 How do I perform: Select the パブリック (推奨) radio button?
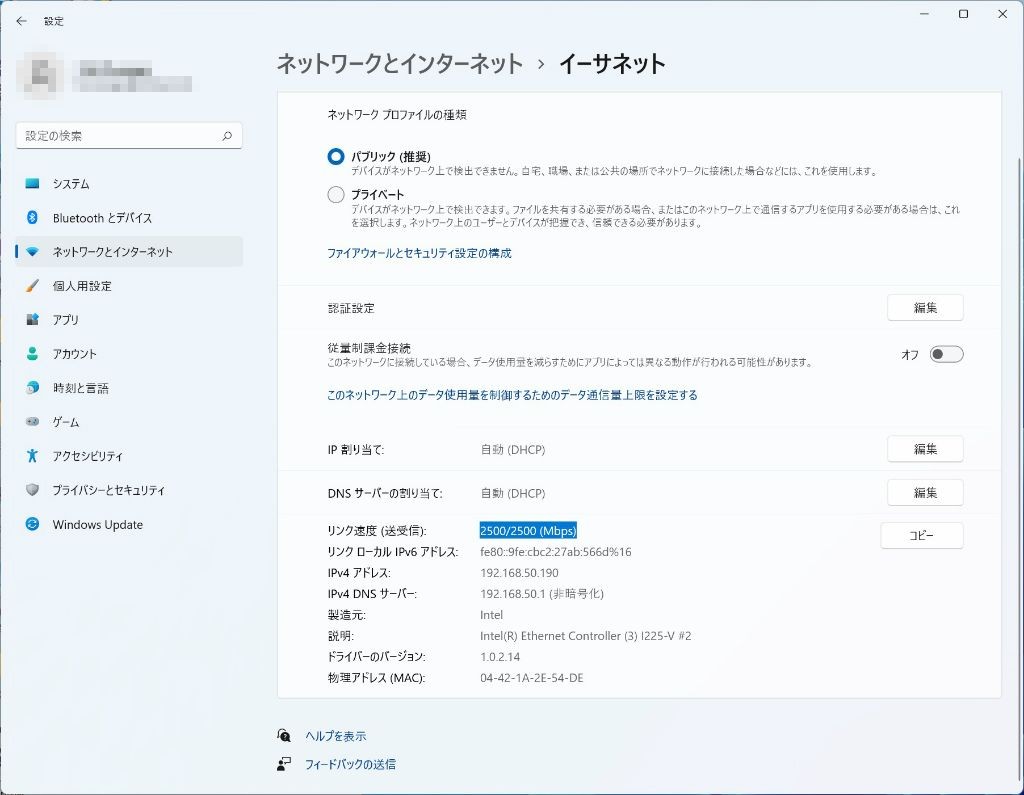coord(336,157)
